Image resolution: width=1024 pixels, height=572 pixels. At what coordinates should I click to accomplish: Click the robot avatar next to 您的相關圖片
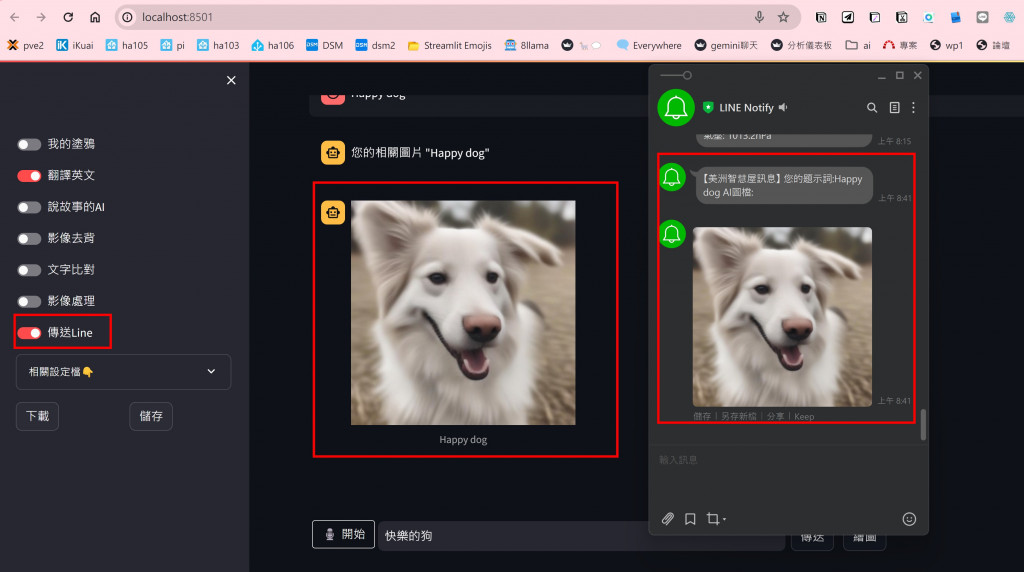(x=333, y=153)
